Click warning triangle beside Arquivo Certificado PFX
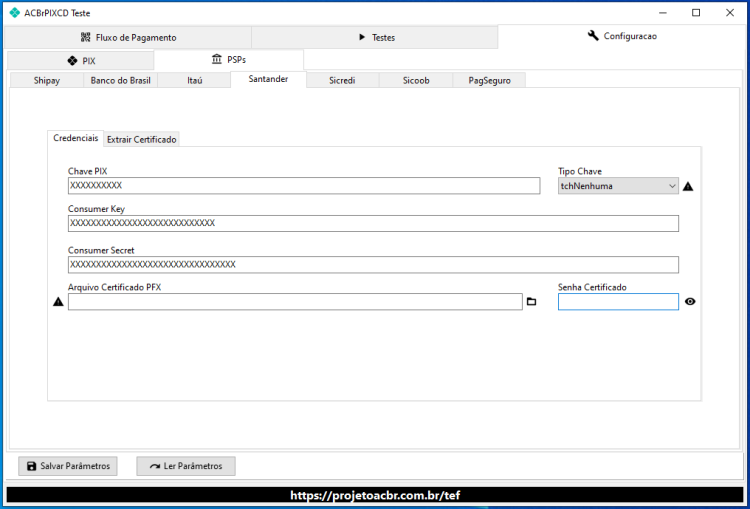Screen dimensions: 750x509 [58, 301]
